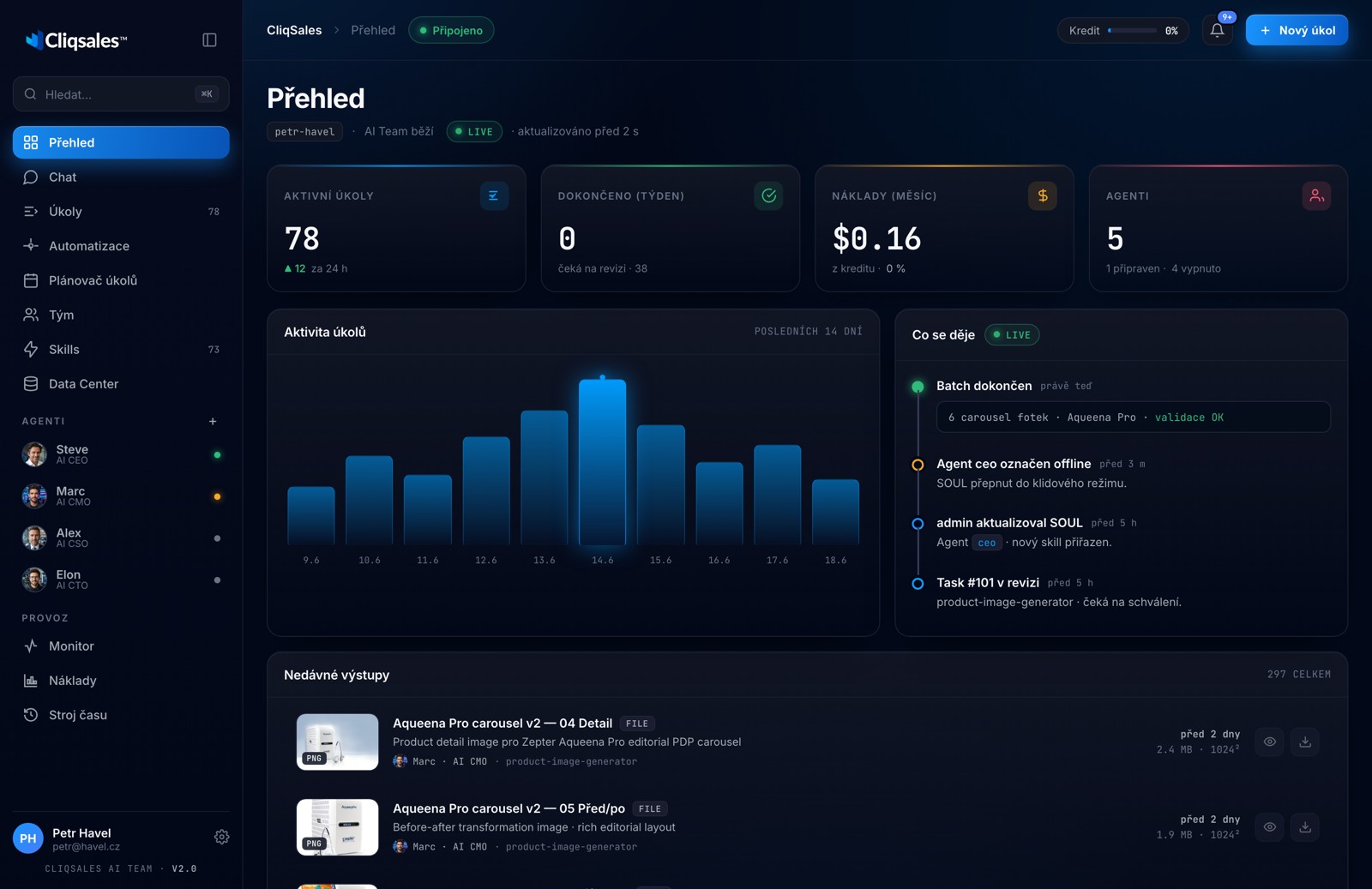Click the $0.16 cost value
This screenshot has height=889, width=1372.
(x=876, y=238)
